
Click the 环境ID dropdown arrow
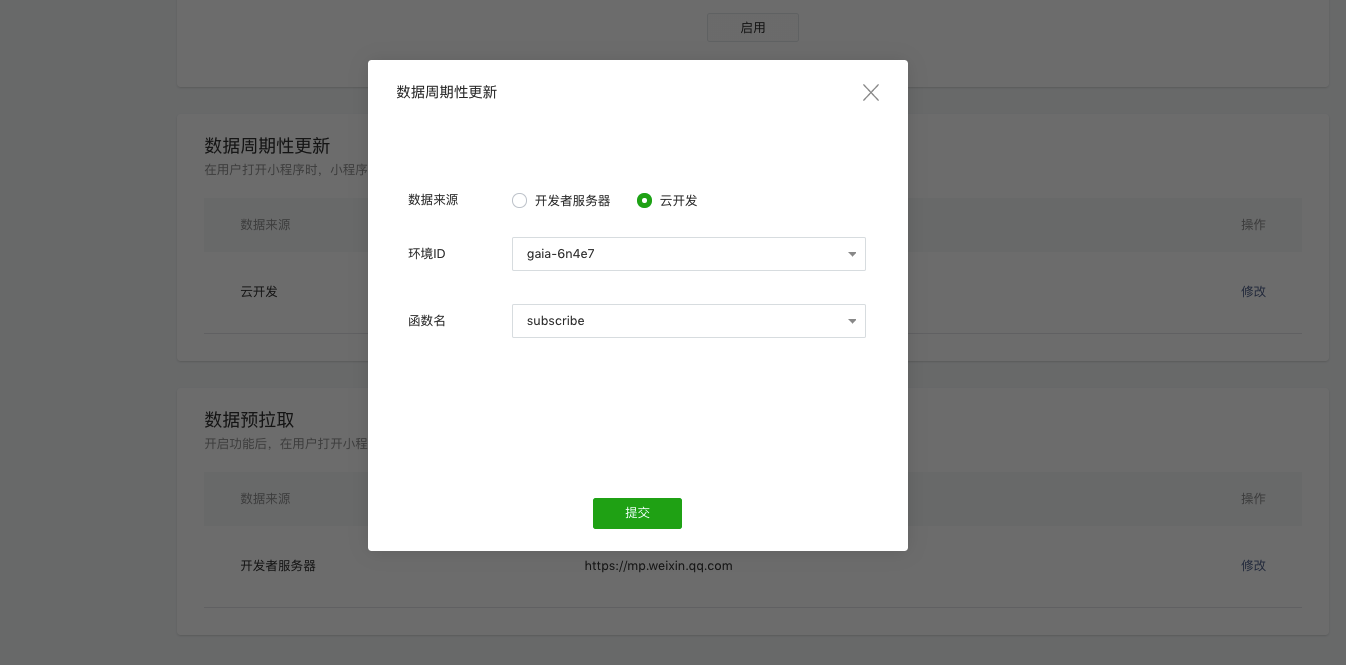coord(852,255)
